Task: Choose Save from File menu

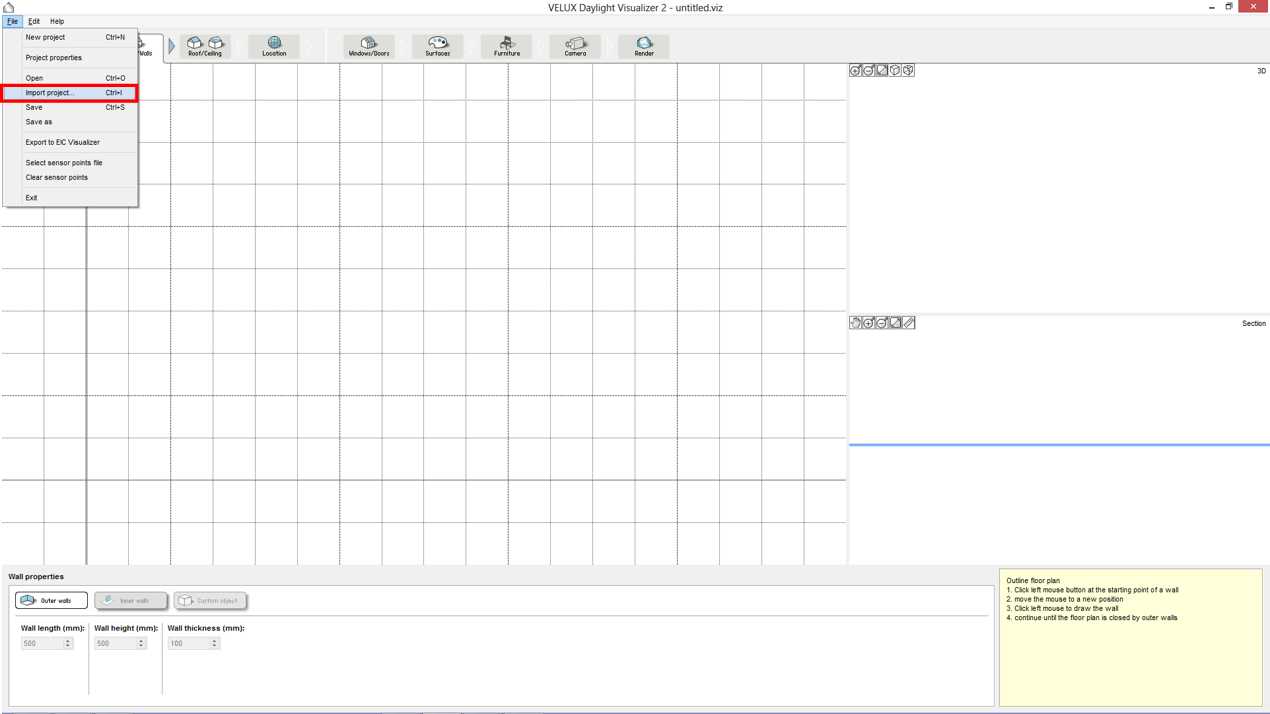Action: [x=70, y=107]
